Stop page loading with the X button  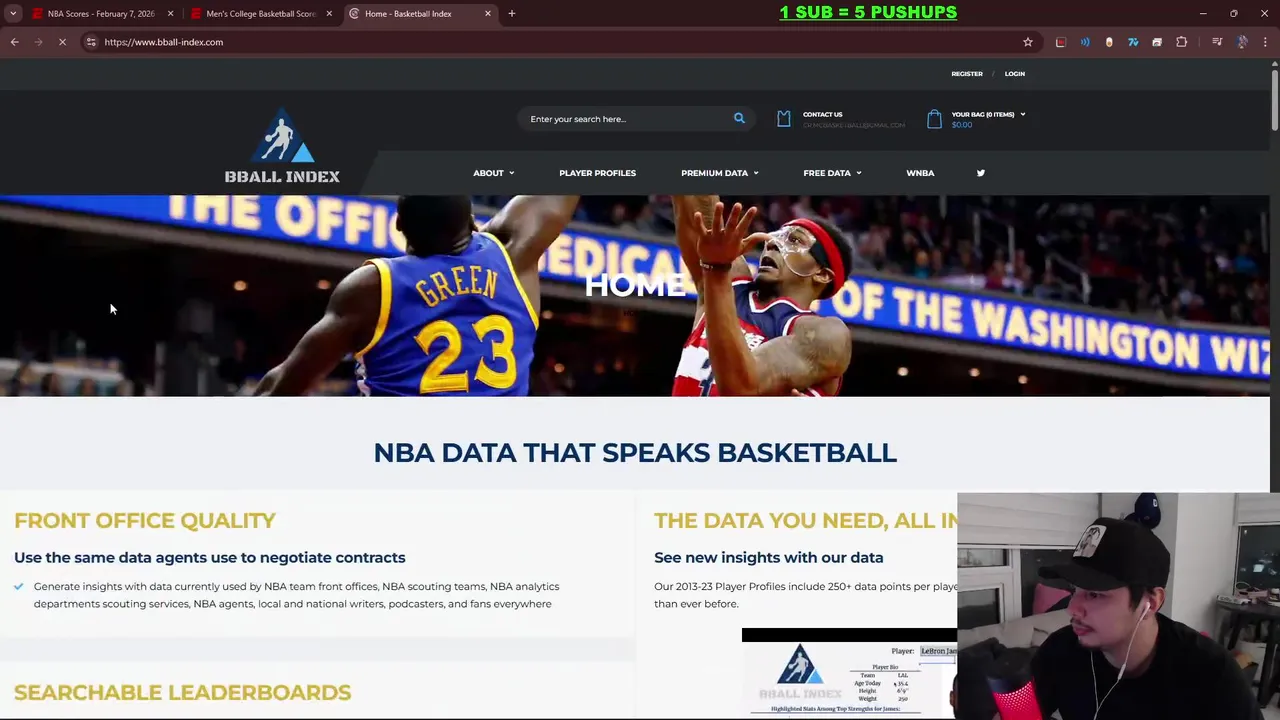[62, 42]
